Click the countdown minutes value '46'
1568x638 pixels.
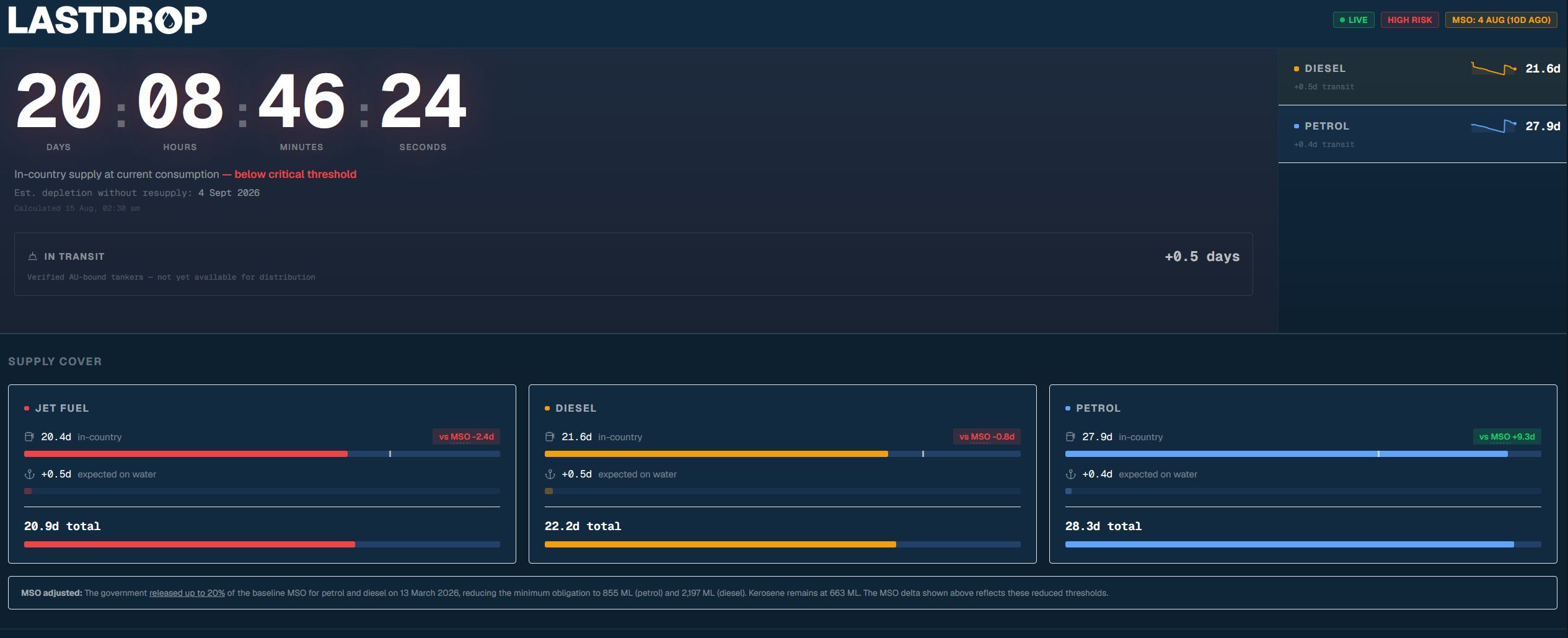[302, 100]
